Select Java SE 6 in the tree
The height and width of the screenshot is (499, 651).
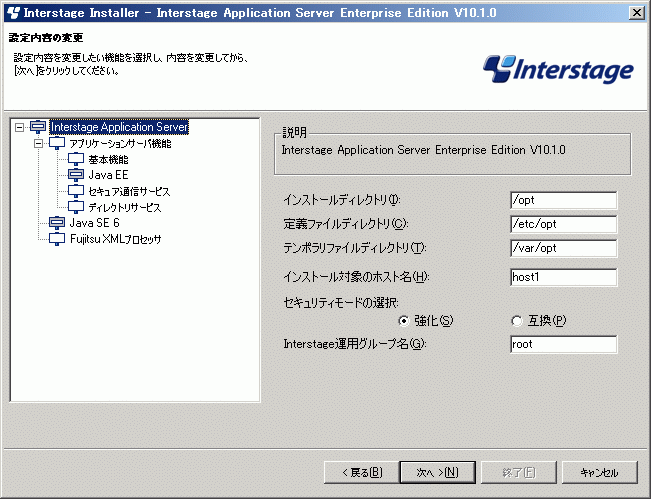click(94, 223)
